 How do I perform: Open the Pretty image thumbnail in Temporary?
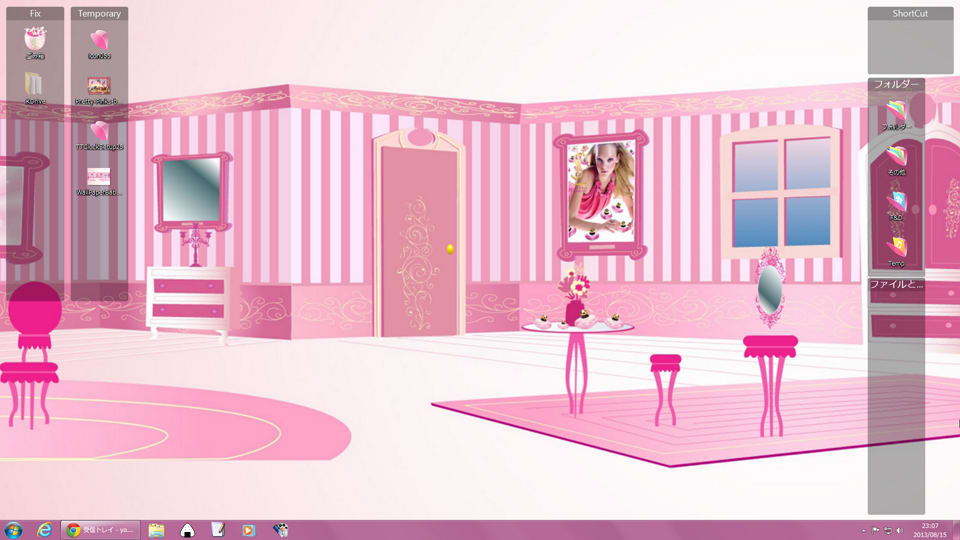click(x=99, y=86)
